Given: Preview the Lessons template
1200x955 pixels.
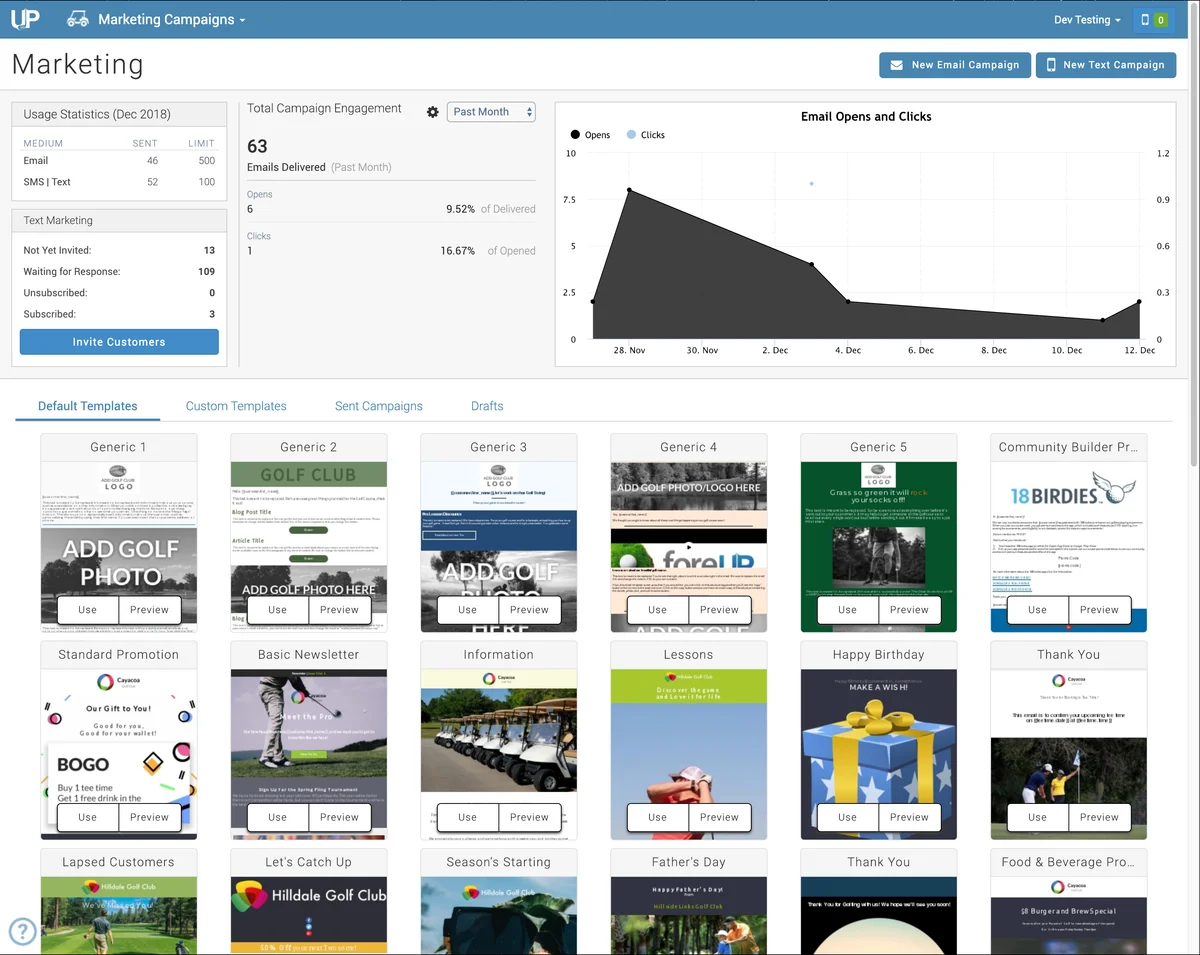Looking at the screenshot, I should (720, 817).
